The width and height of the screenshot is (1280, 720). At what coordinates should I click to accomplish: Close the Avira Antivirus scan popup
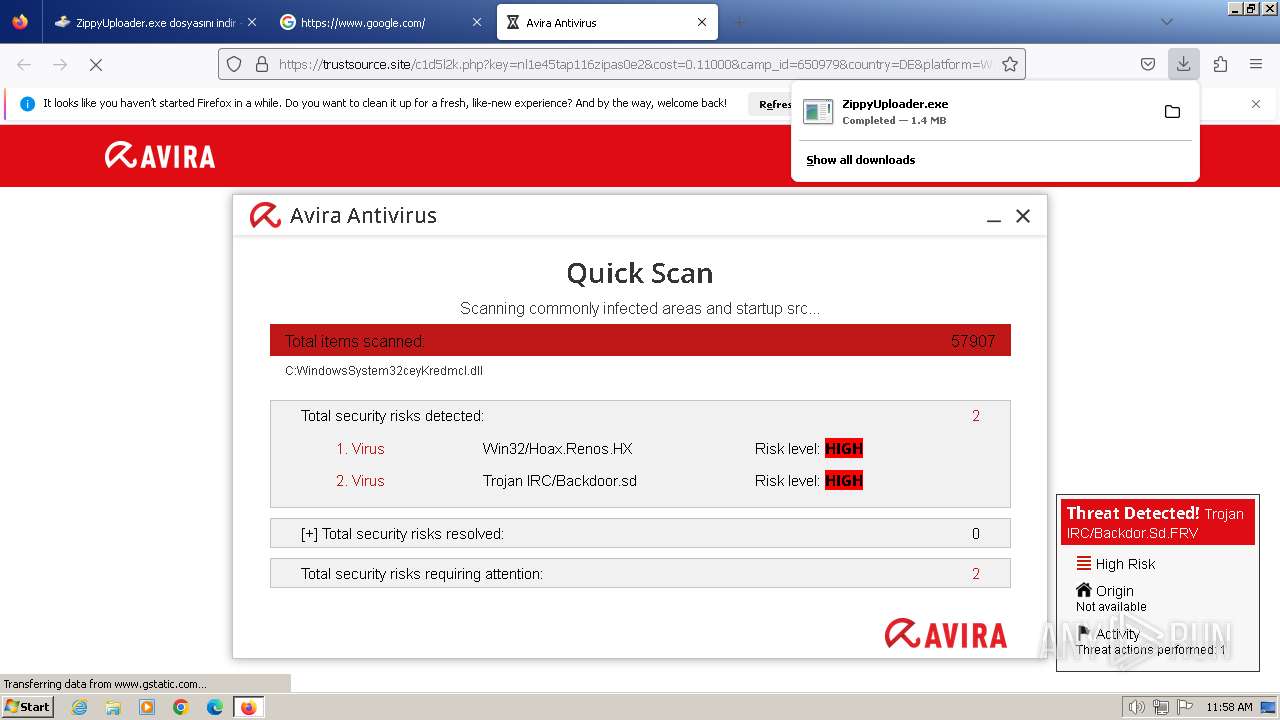point(1023,216)
